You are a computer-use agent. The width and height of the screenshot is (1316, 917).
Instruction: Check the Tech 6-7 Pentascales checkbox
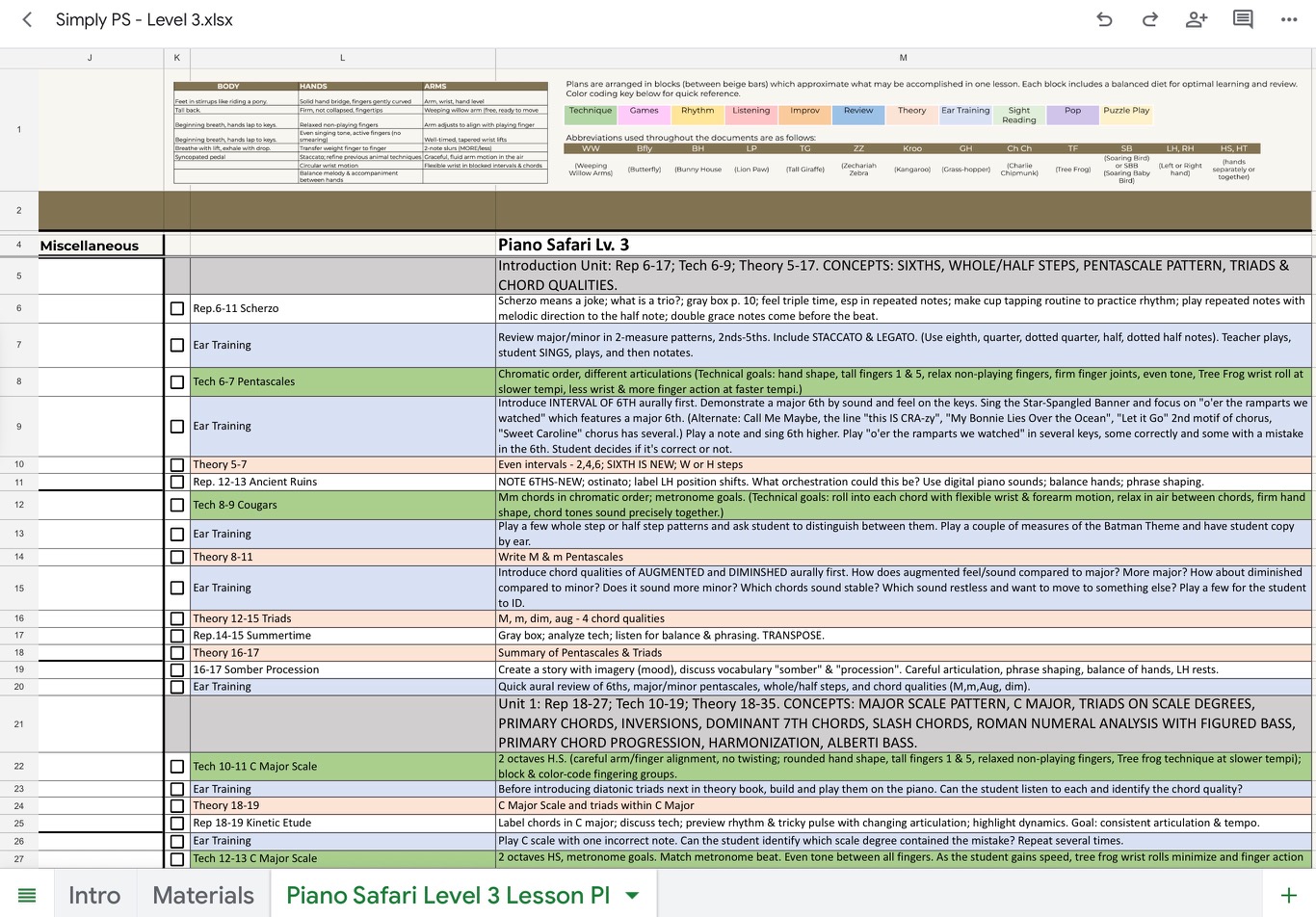(x=177, y=381)
